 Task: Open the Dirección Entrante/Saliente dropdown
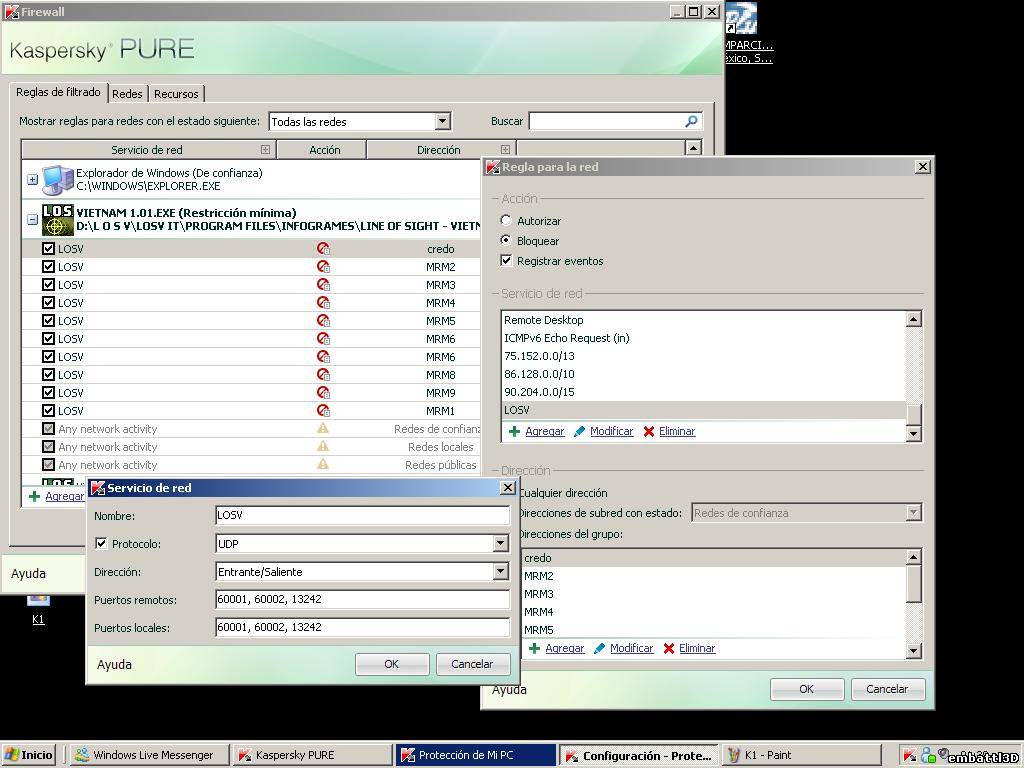click(501, 571)
